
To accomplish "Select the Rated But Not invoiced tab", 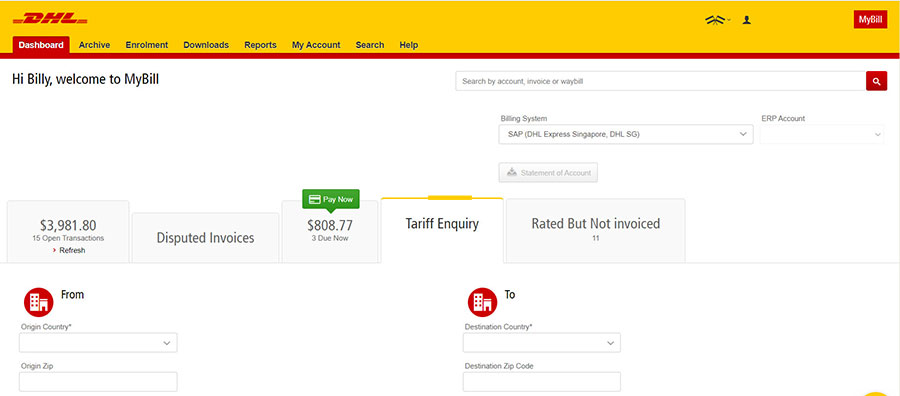I will point(595,231).
